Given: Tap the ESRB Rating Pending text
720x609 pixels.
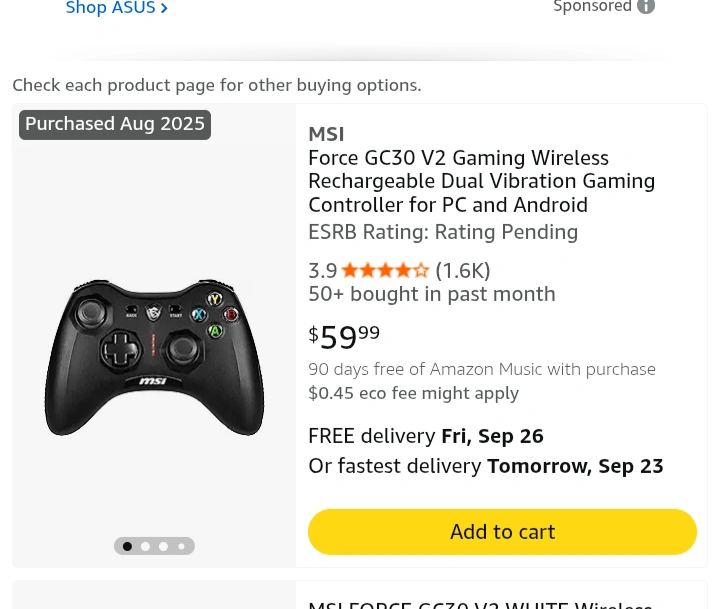Looking at the screenshot, I should [x=443, y=232].
